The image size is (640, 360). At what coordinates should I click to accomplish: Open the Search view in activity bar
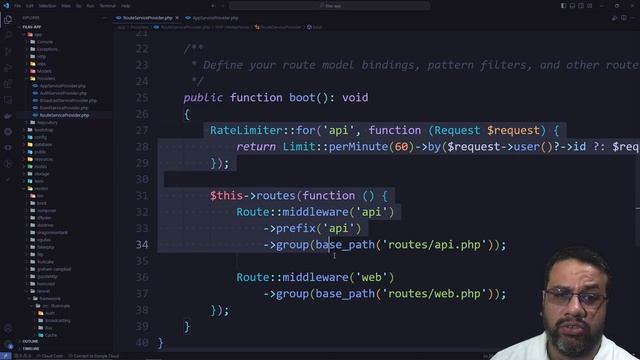point(8,36)
